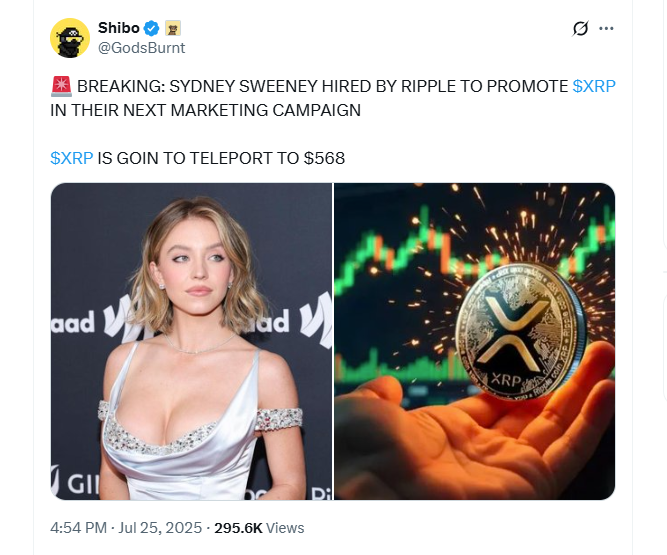Open the Grok explain-post icon
667x555 pixels.
[x=580, y=29]
